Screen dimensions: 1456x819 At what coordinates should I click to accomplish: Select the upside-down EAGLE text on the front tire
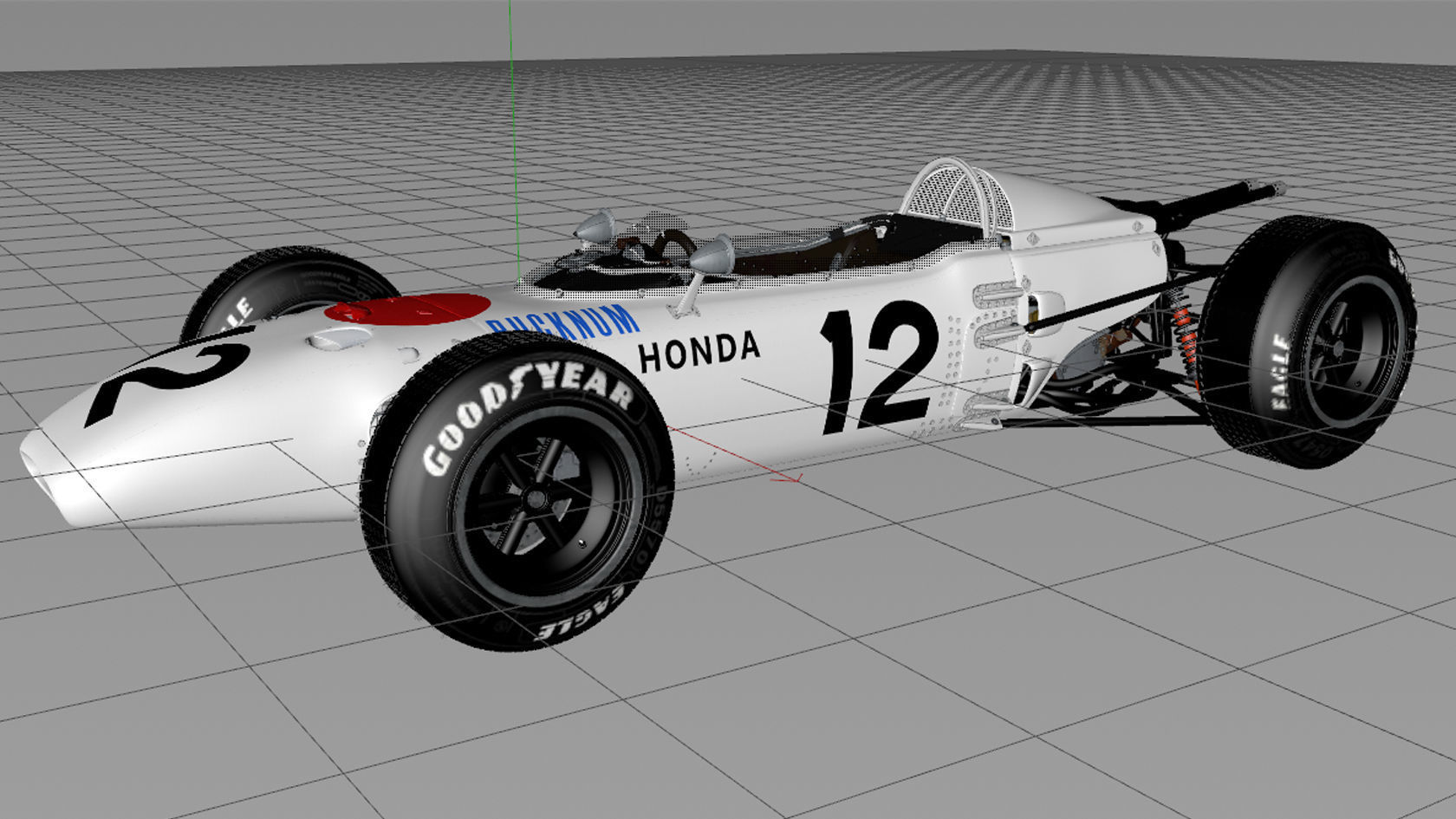[x=580, y=615]
